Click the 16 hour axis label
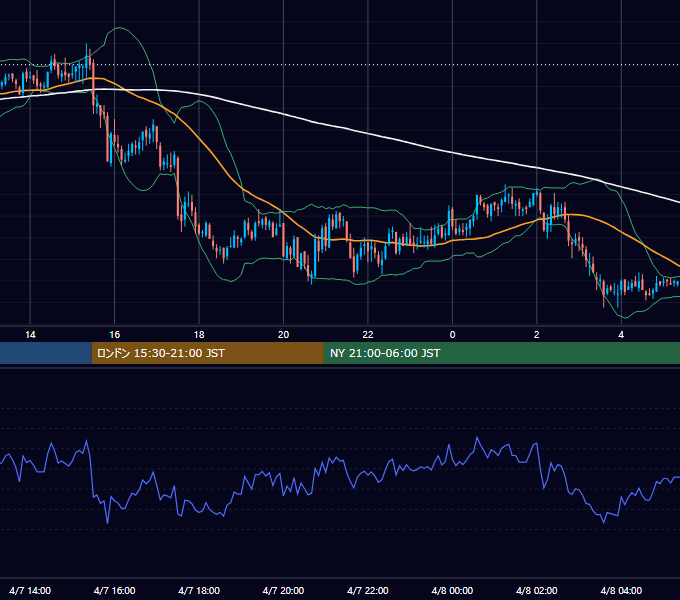Viewport: 680px width, 600px height. pyautogui.click(x=114, y=335)
